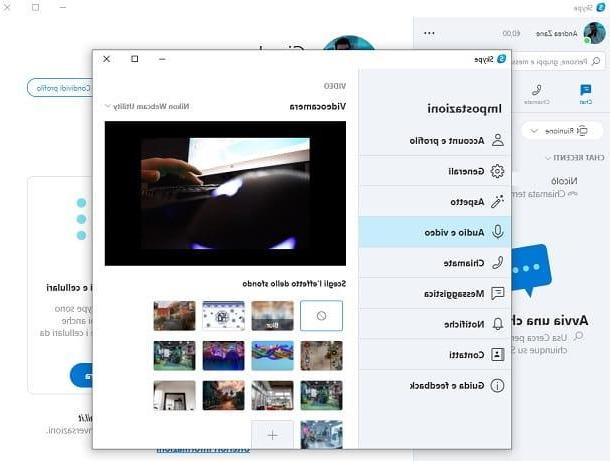Open Messaggistica settings section
Image resolution: width=610 pixels, height=461 pixels.
coord(435,293)
